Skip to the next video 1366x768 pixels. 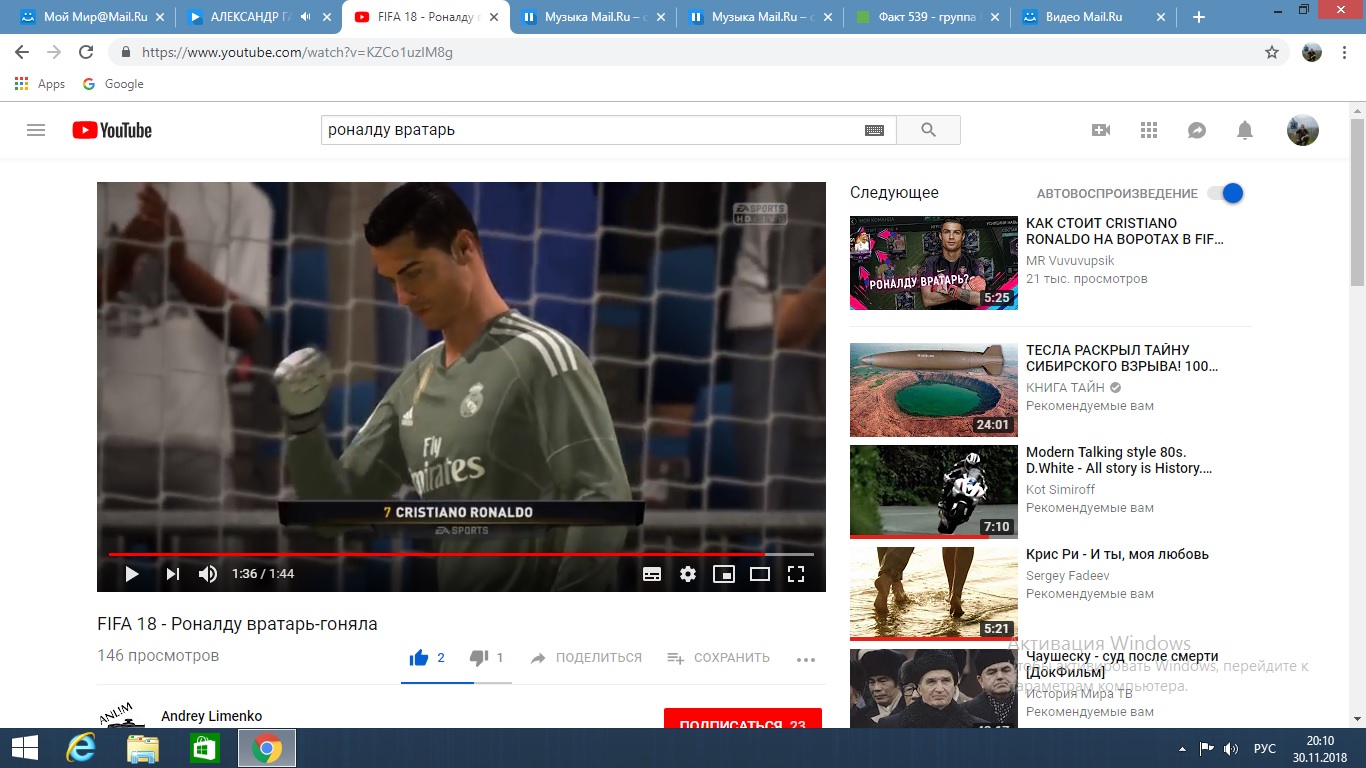pos(172,574)
